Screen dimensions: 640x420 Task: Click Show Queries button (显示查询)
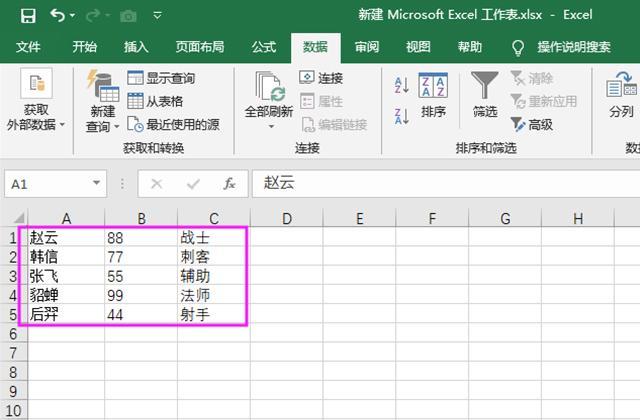click(161, 78)
